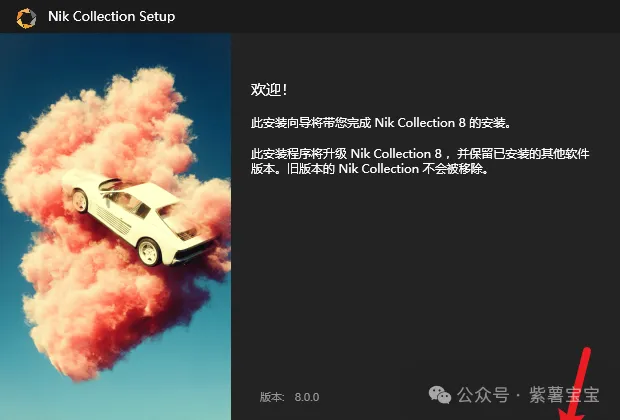The width and height of the screenshot is (620, 420).
Task: Click the 版本: label
Action: (x=272, y=397)
